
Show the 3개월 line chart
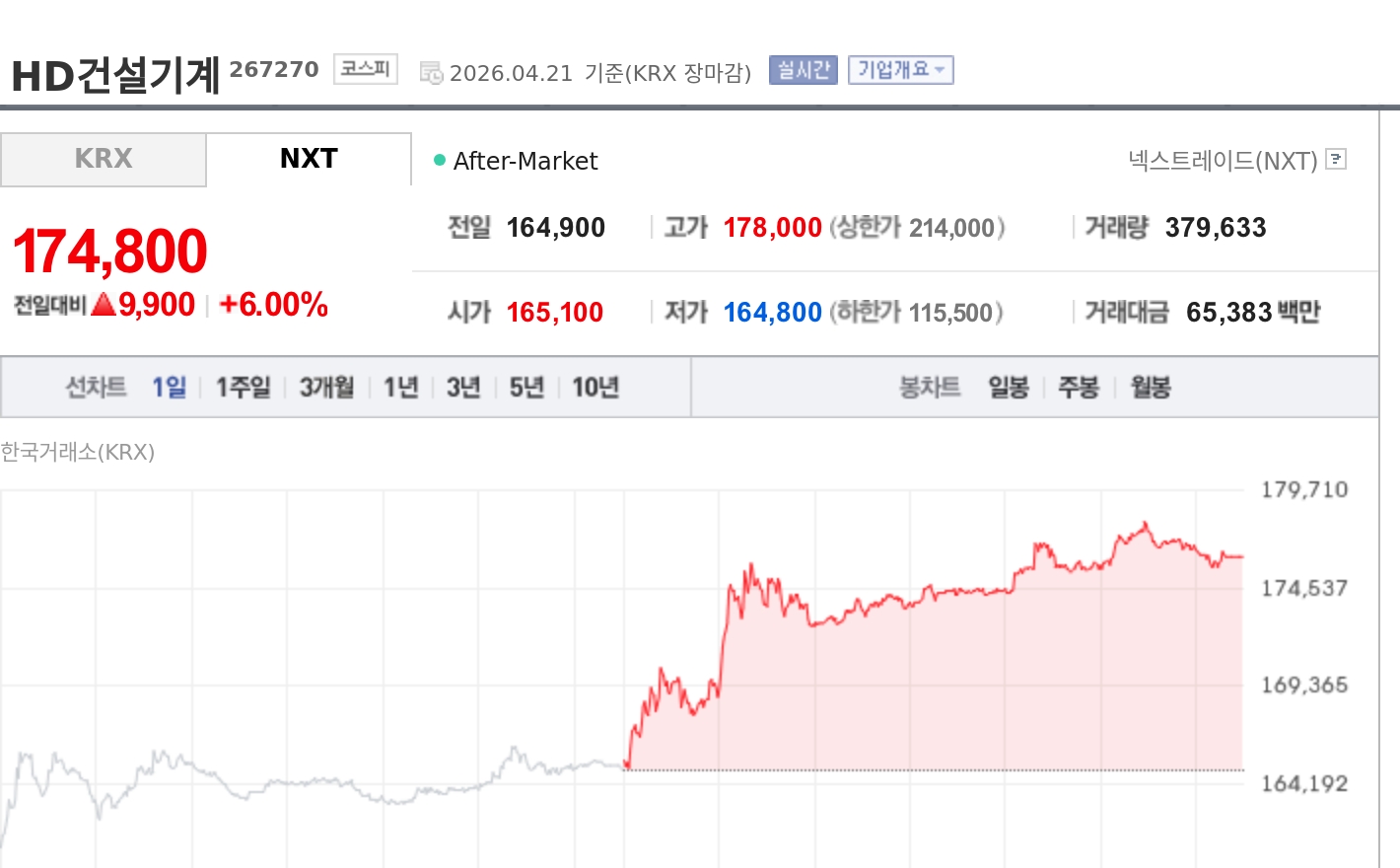(x=326, y=388)
